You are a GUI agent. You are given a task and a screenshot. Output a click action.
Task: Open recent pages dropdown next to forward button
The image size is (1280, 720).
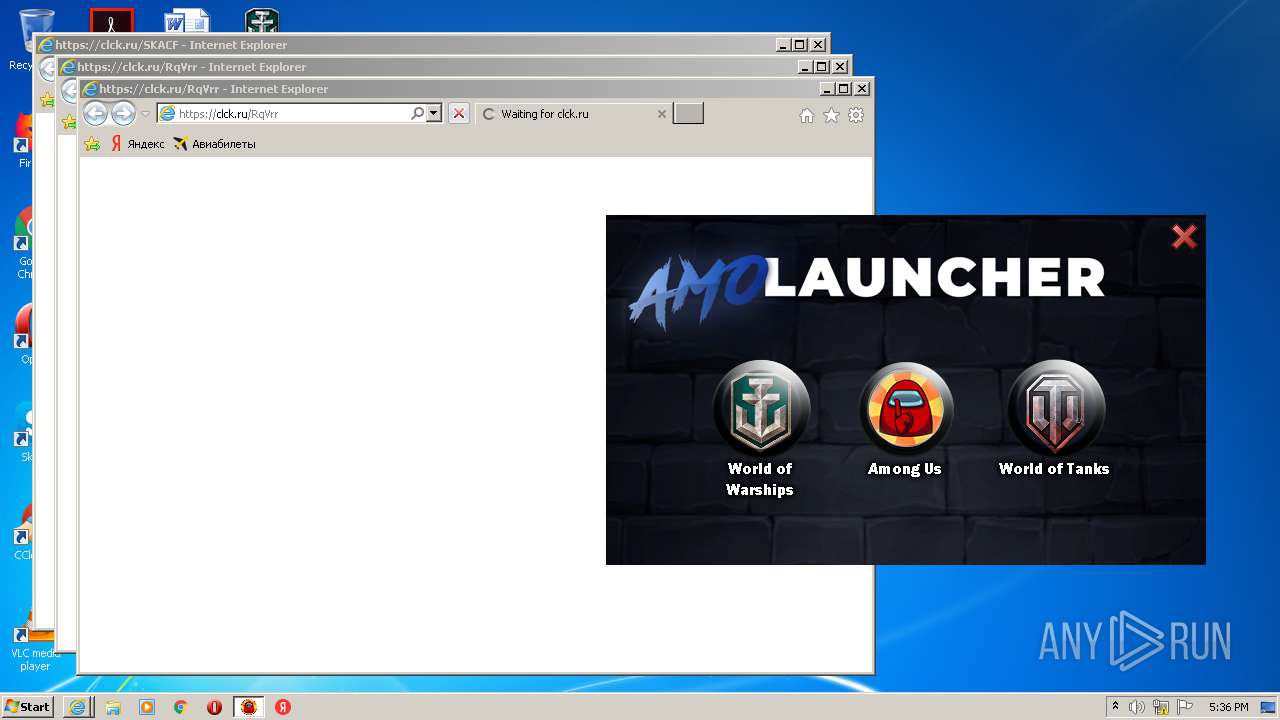145,114
